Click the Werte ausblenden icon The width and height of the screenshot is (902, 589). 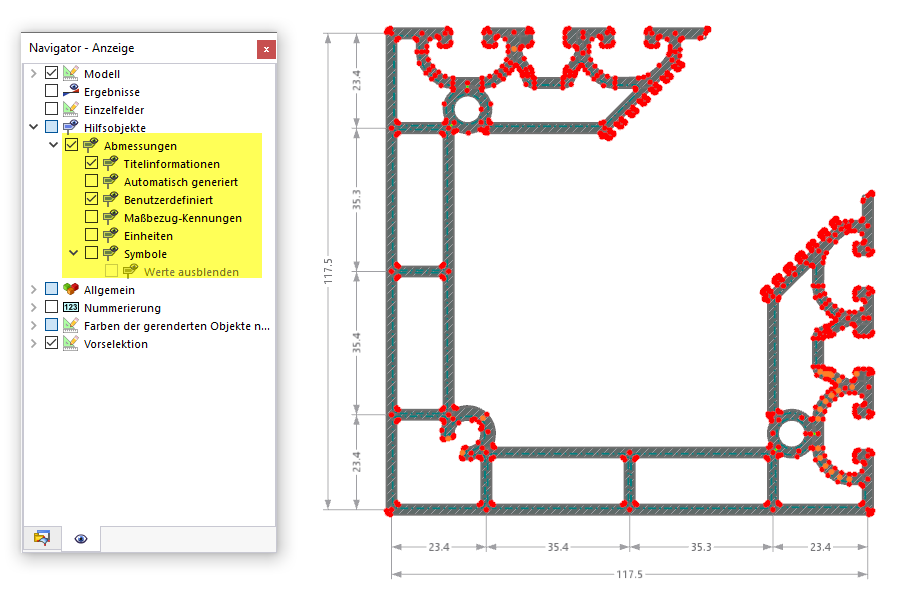[x=131, y=270]
